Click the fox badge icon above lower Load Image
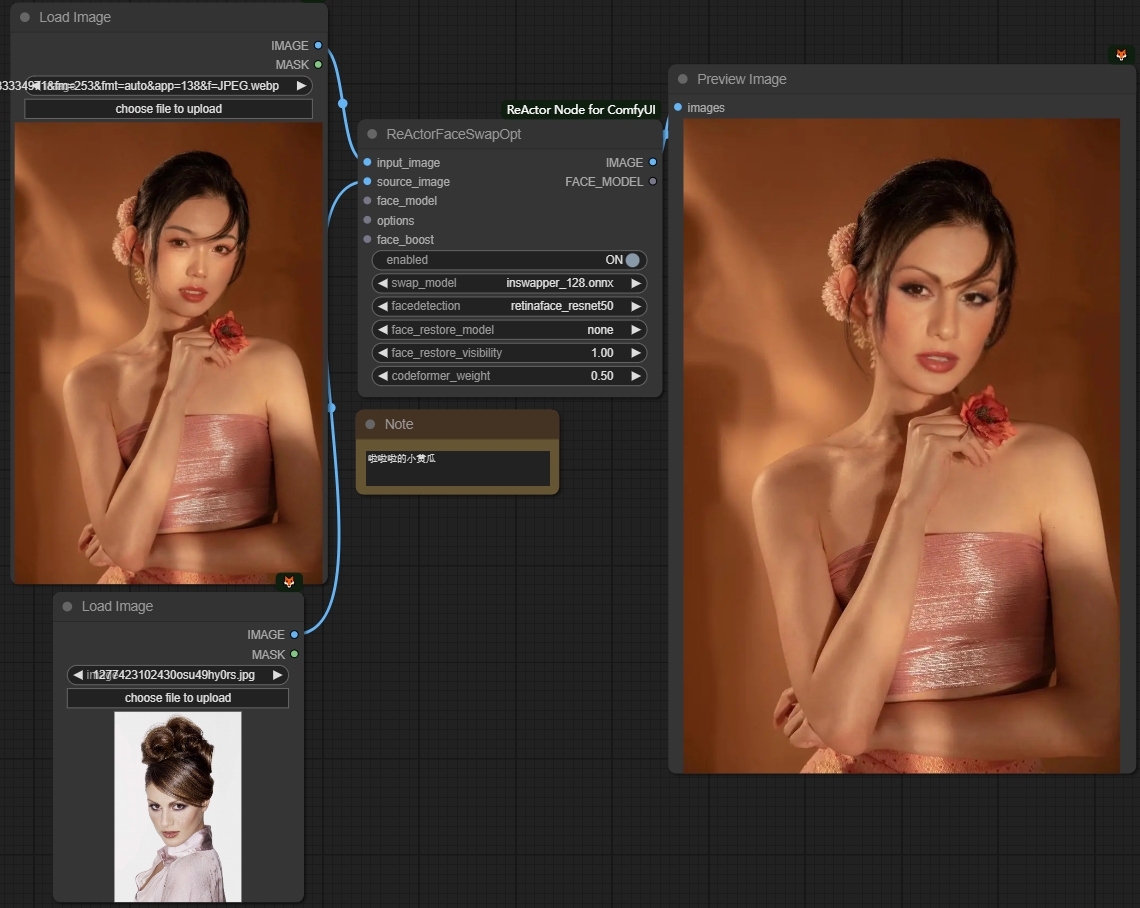Image resolution: width=1140 pixels, height=908 pixels. [x=289, y=582]
